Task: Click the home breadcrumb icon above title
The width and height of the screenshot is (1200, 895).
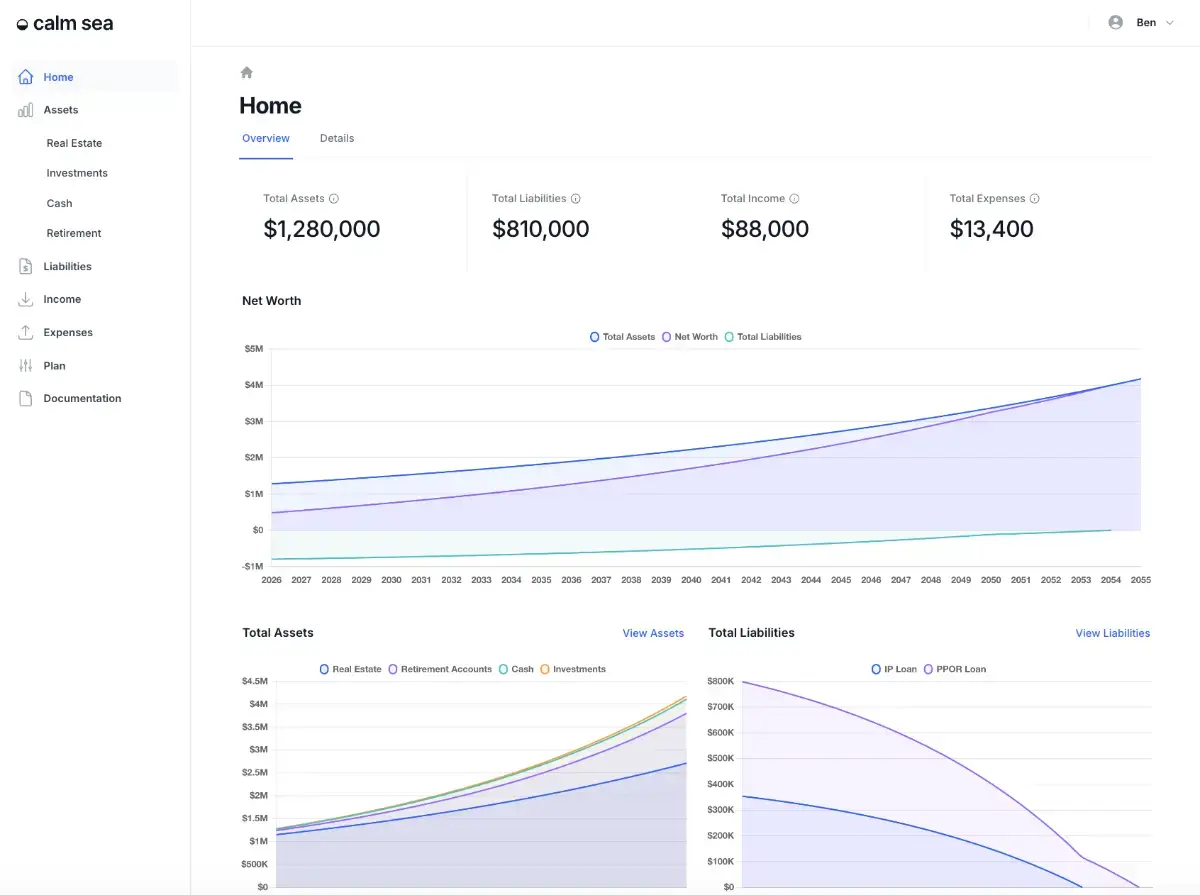Action: 247,73
